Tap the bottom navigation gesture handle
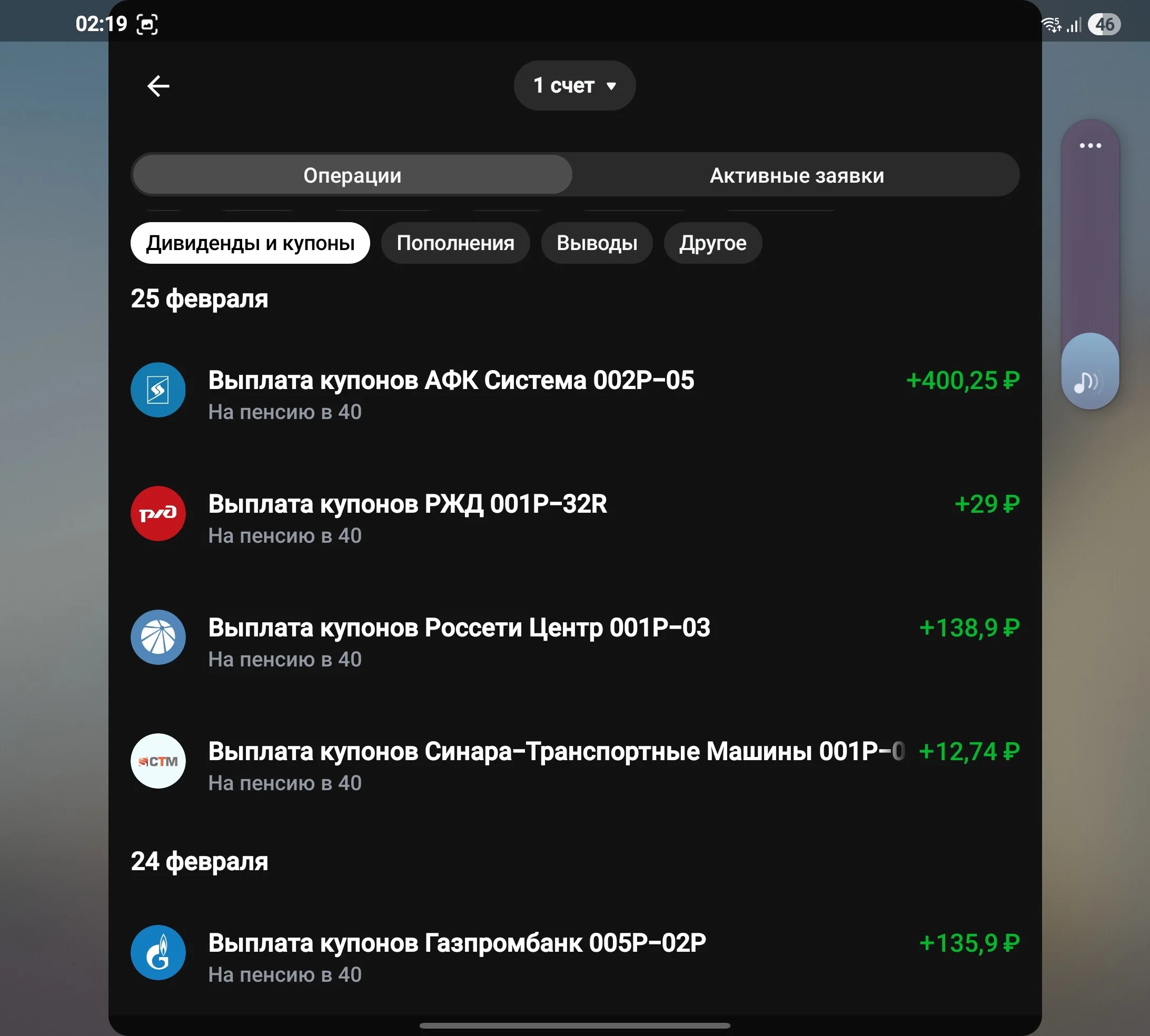This screenshot has height=1036, width=1150. pyautogui.click(x=574, y=1025)
